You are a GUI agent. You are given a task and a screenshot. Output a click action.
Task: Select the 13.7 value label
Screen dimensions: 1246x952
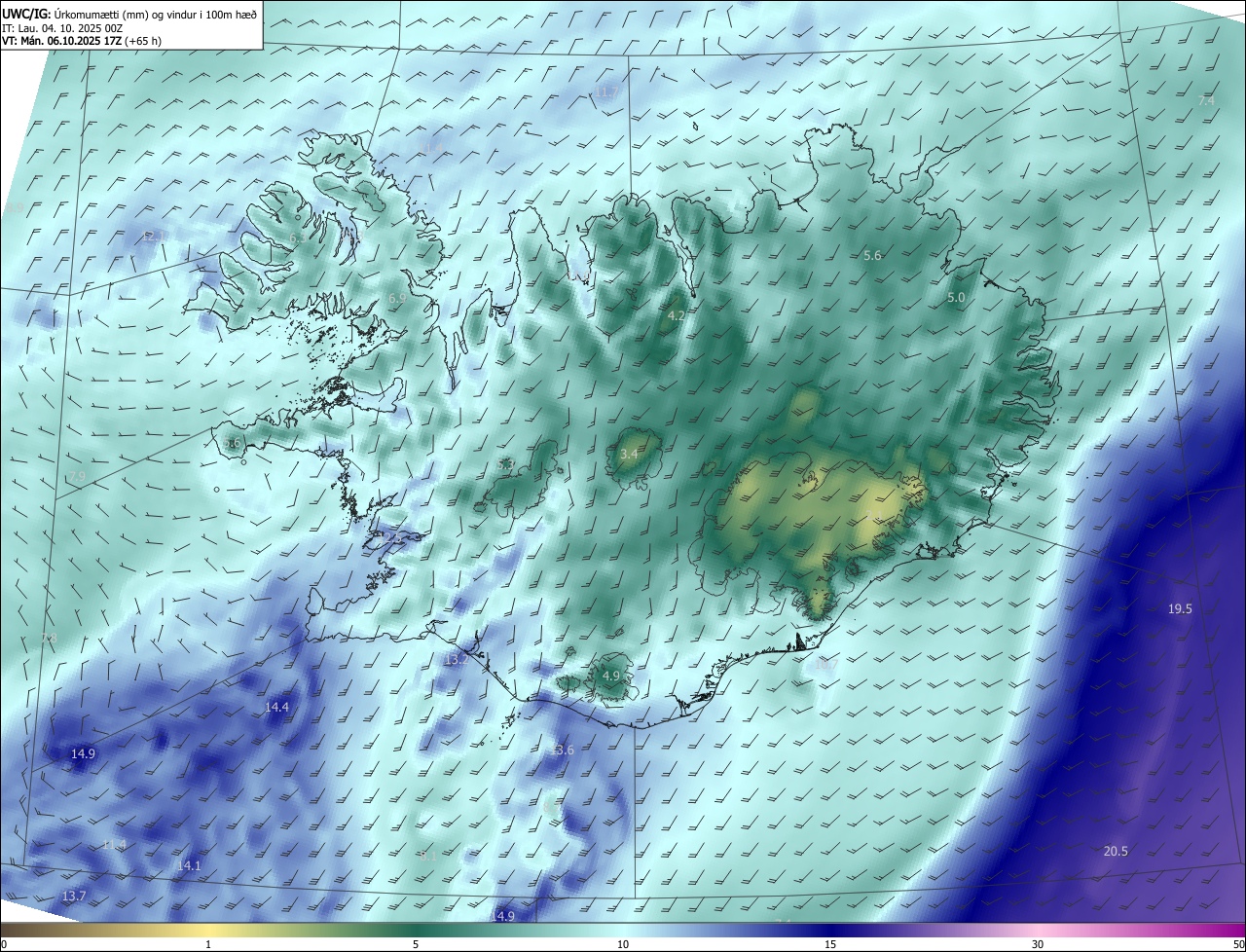[74, 896]
